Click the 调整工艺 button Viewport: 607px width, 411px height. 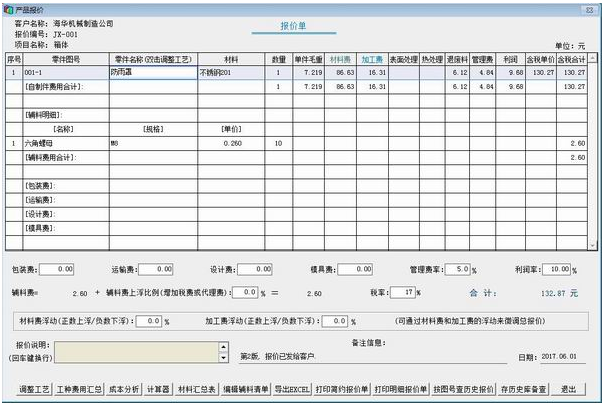(x=34, y=389)
